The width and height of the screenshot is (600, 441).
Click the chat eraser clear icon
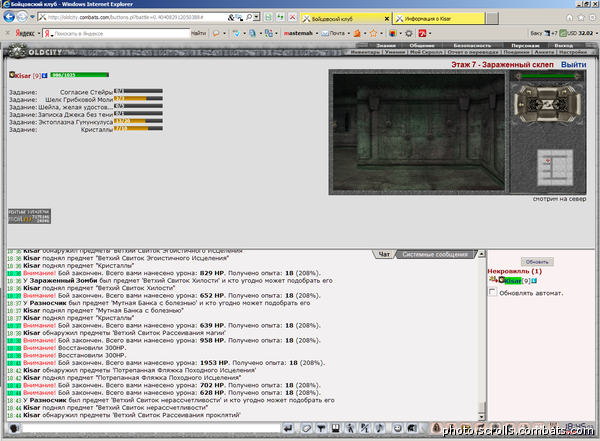[306, 428]
